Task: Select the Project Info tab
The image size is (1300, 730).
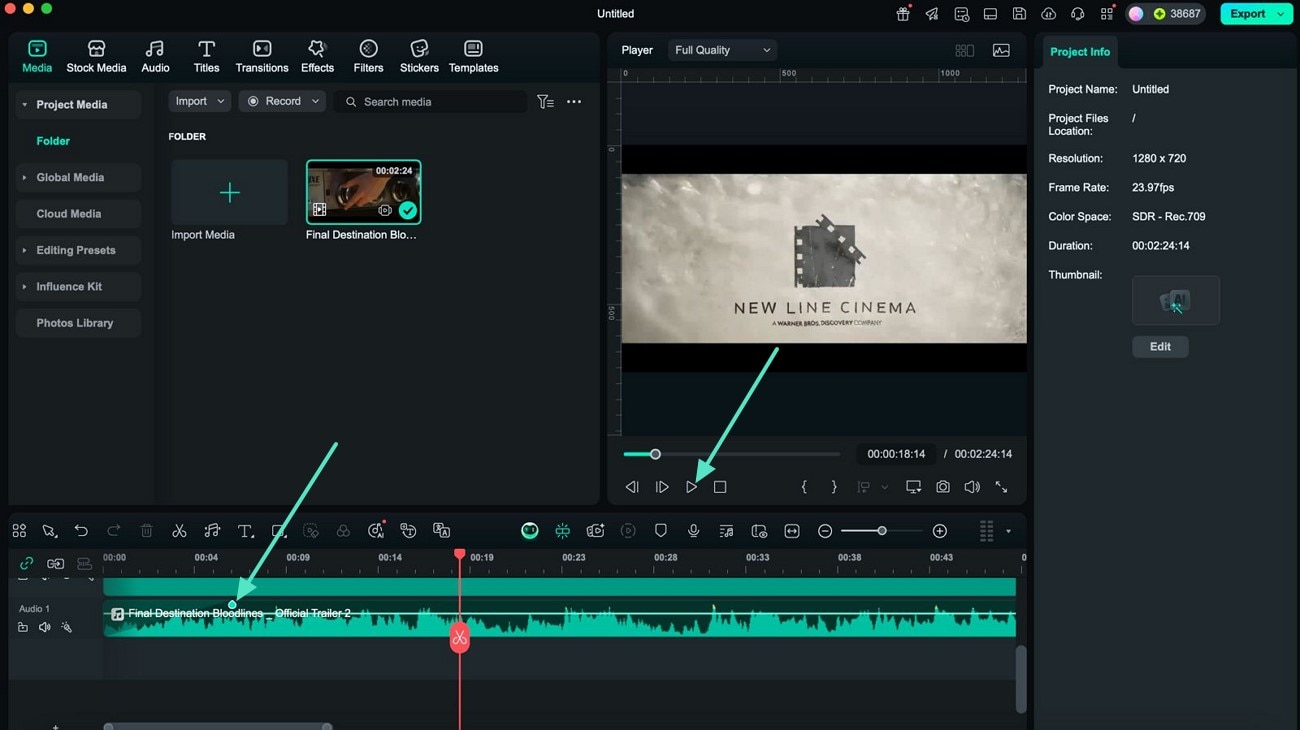Action: [x=1080, y=52]
